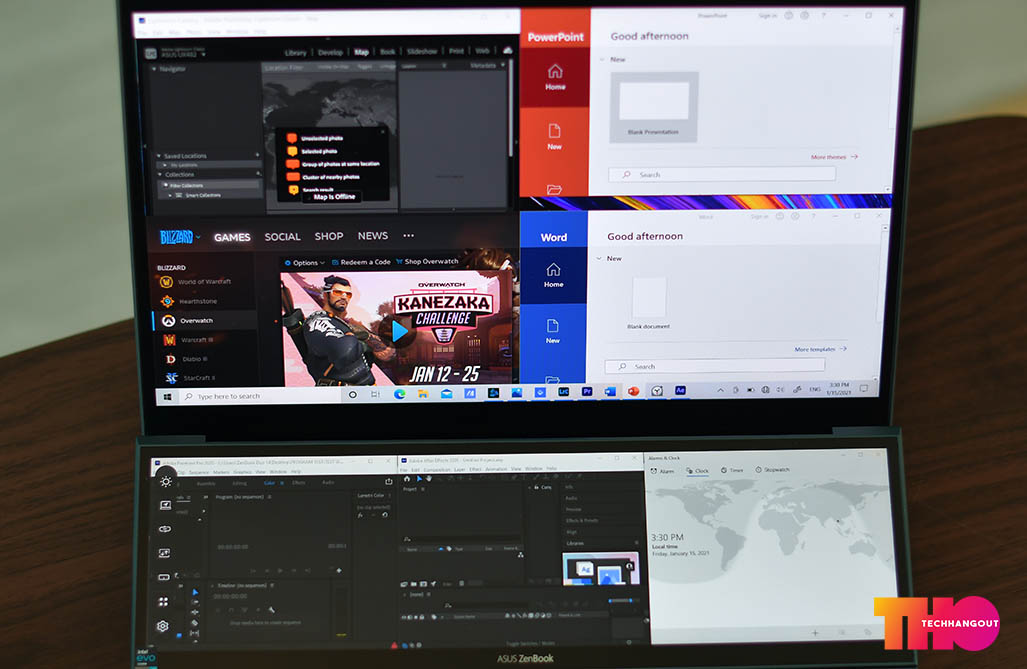
Task: Open File Explorer from taskbar
Action: (422, 394)
